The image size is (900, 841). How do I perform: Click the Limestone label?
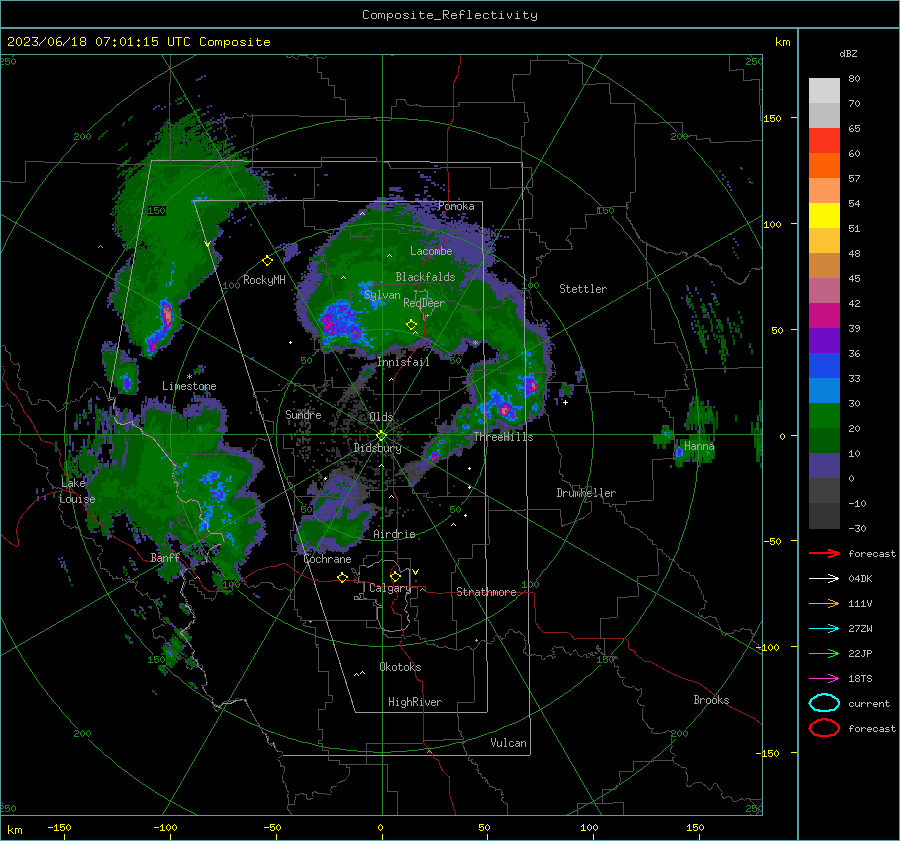pos(189,386)
